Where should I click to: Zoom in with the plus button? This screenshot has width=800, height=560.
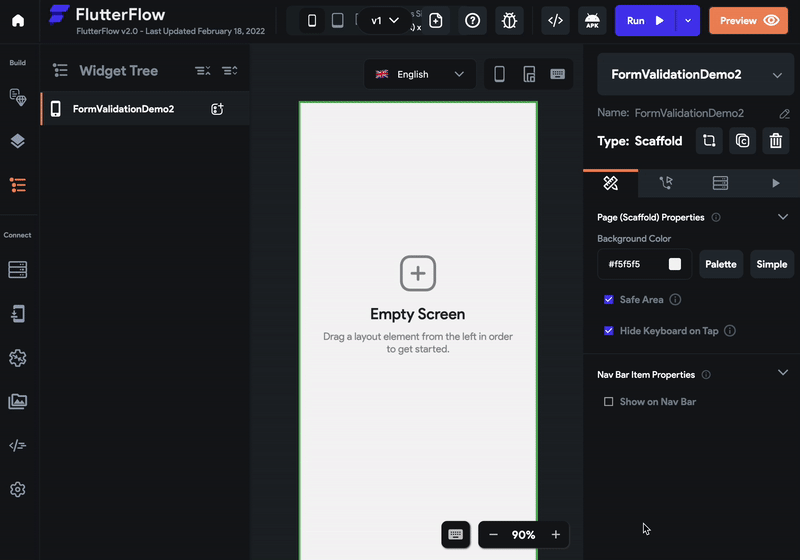[x=556, y=534]
